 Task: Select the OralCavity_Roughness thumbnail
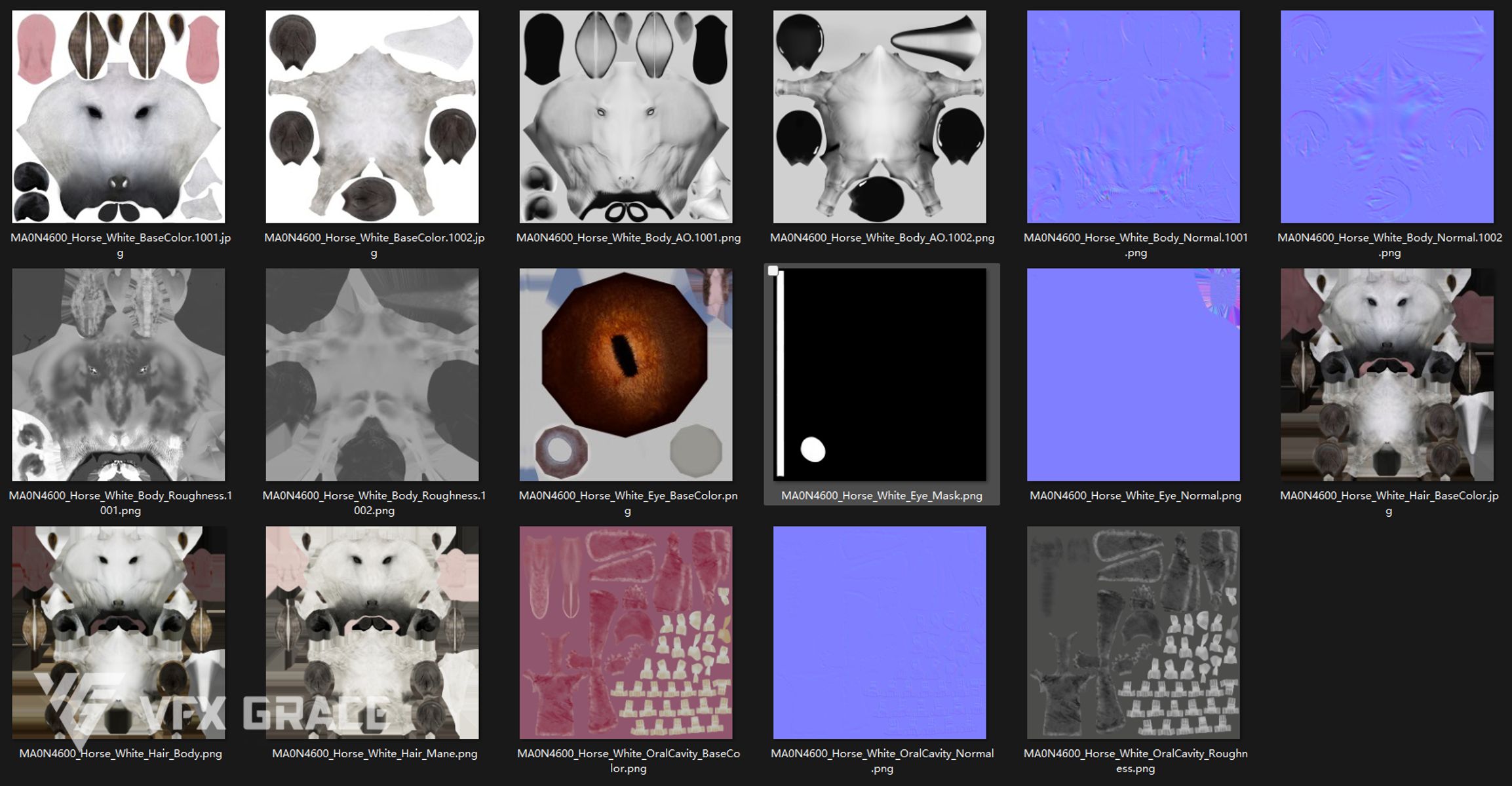(1133, 633)
